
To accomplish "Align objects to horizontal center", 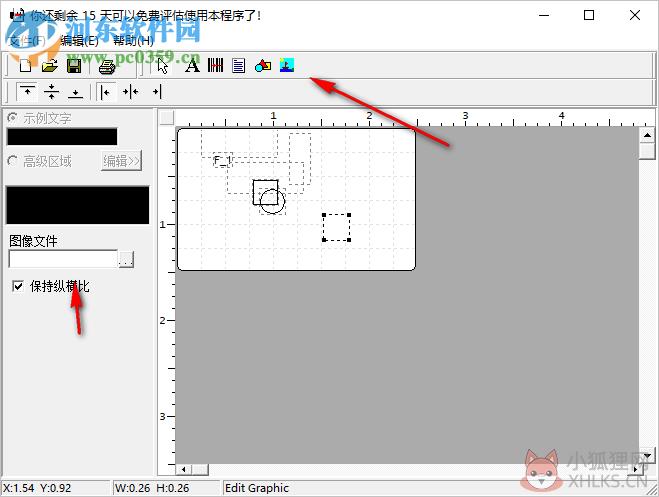I will click(x=130, y=92).
